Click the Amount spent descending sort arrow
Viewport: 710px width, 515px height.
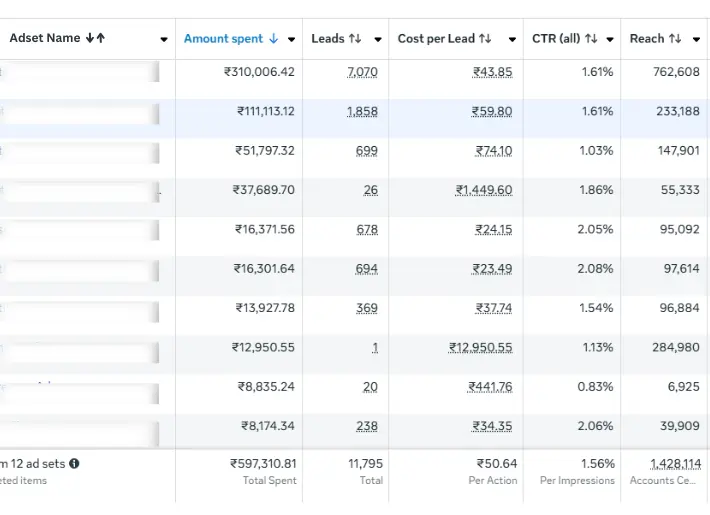(x=274, y=39)
